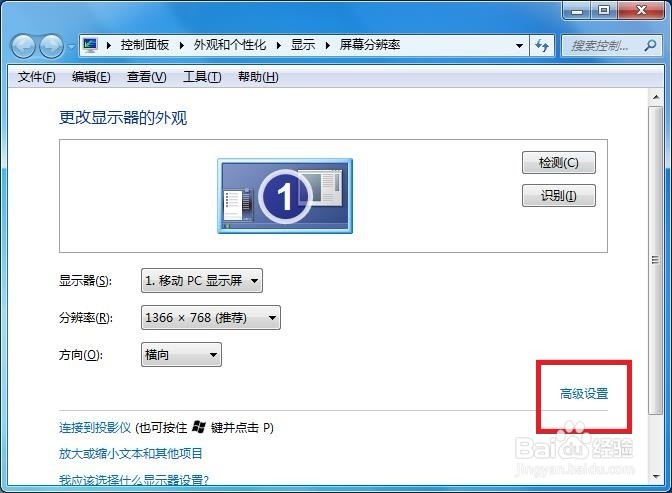
Task: Open 方向 dropdown showing 横向
Action: click(181, 355)
